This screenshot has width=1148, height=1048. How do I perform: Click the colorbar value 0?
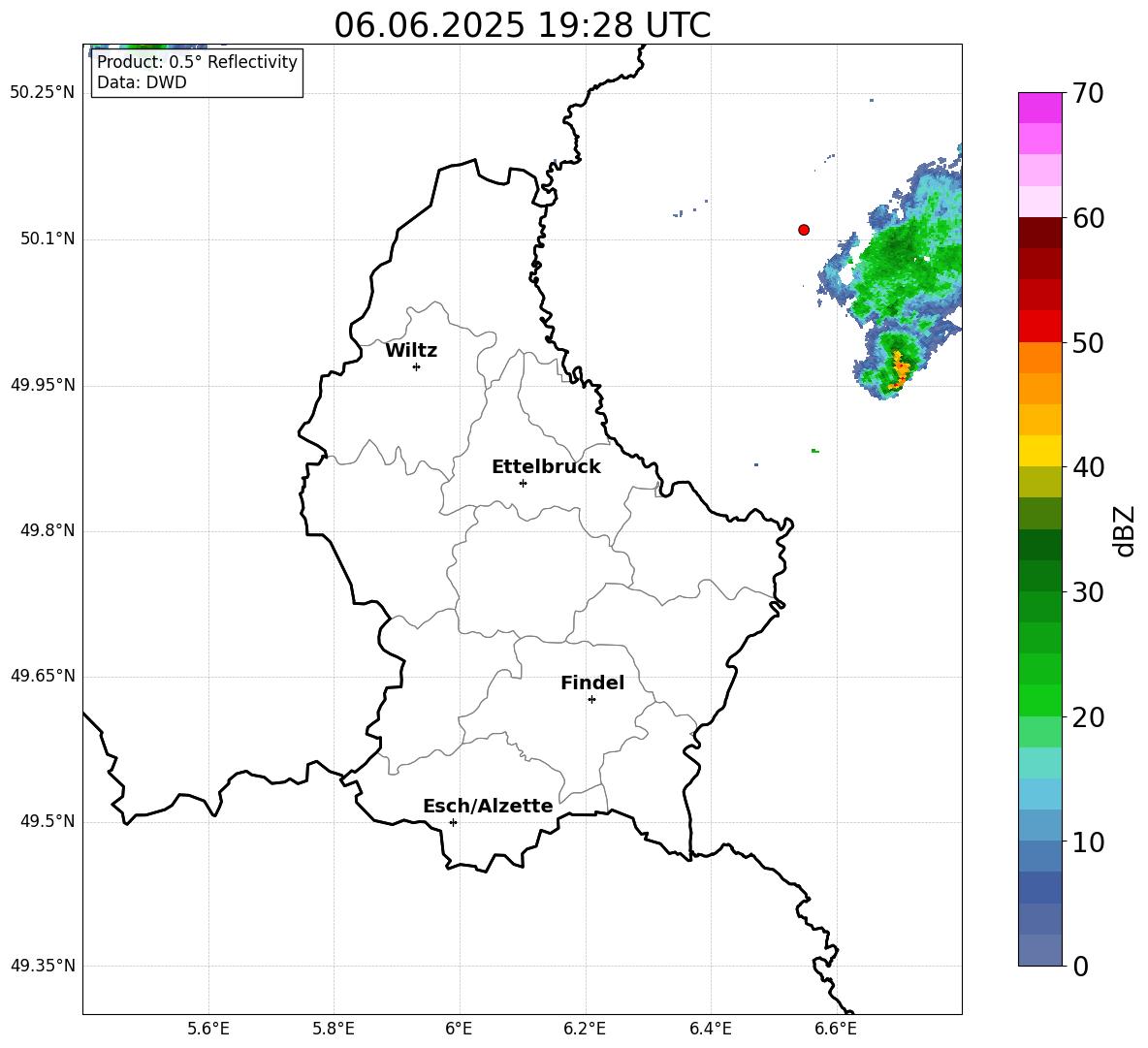coord(1080,966)
